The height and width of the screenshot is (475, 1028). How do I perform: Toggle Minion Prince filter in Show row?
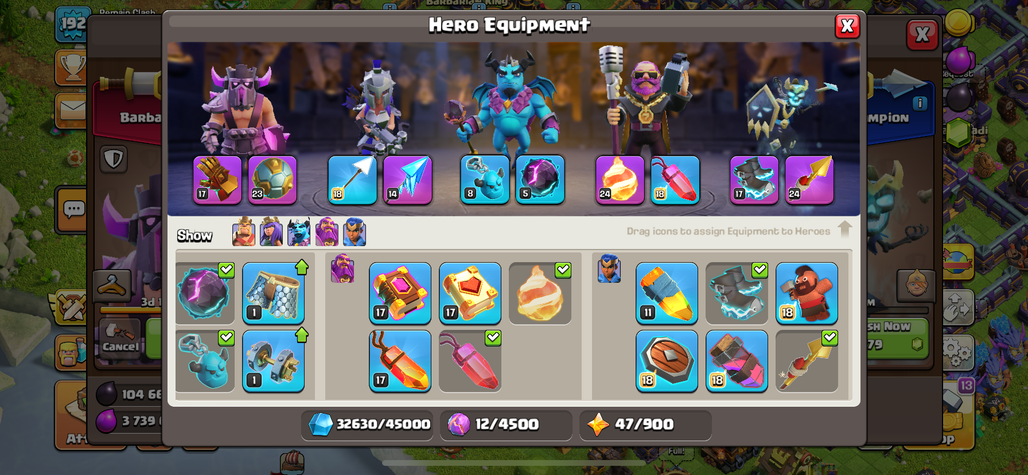pos(298,232)
